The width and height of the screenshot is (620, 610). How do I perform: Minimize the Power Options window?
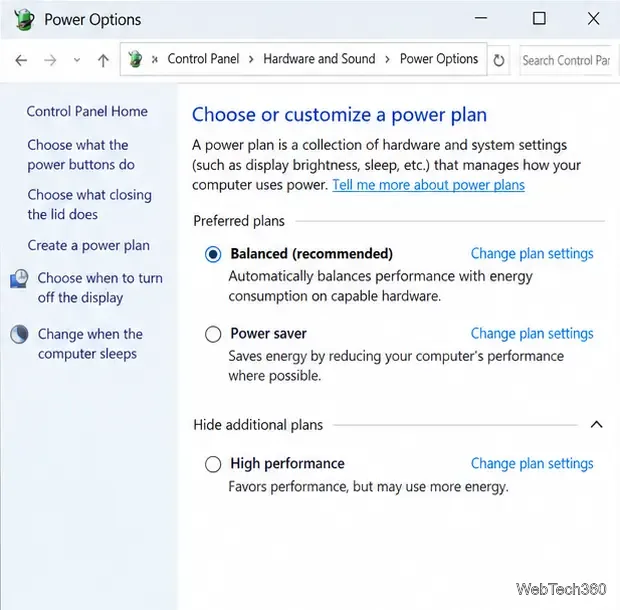[x=481, y=18]
